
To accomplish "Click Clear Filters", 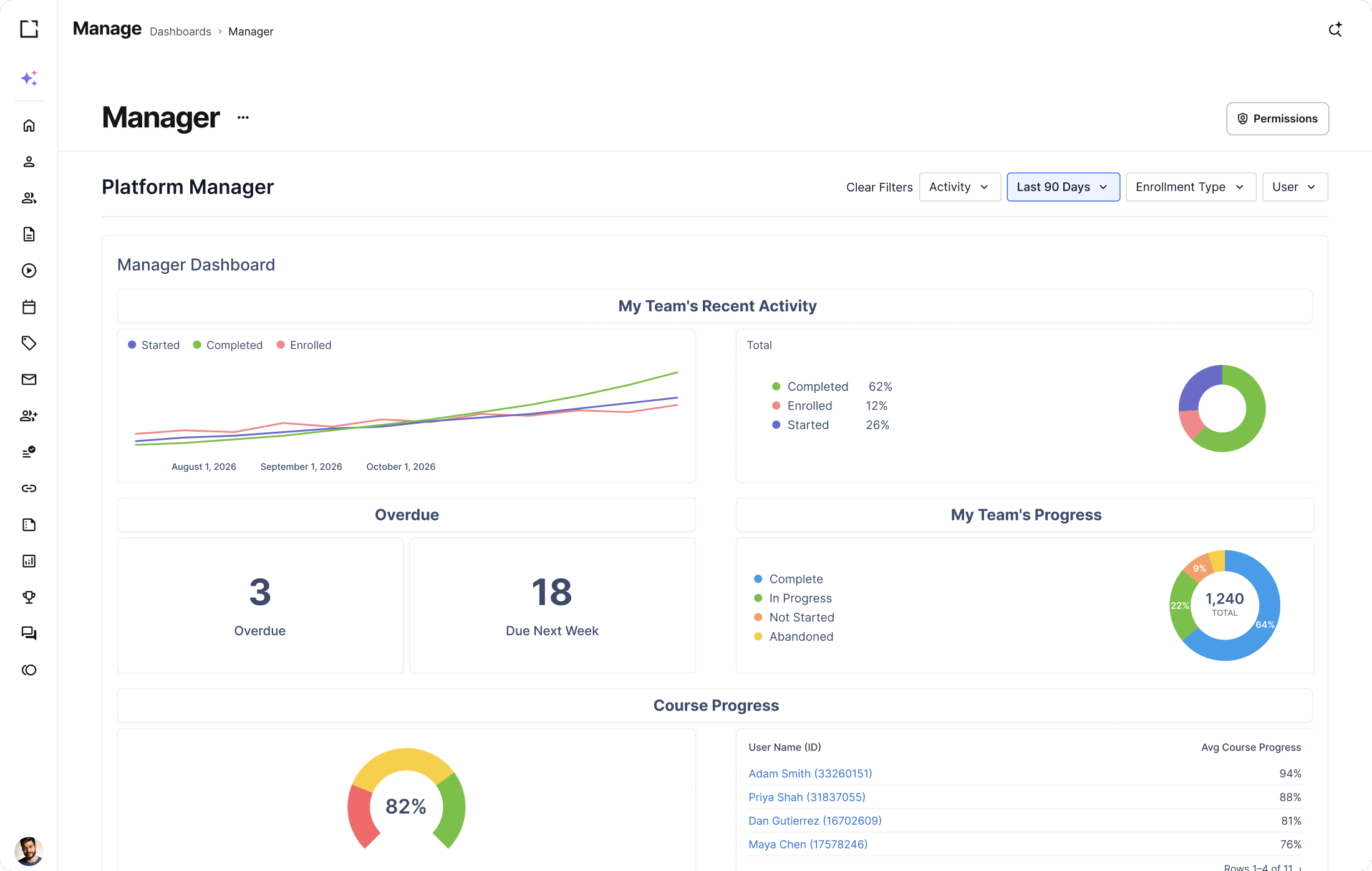I will (879, 187).
